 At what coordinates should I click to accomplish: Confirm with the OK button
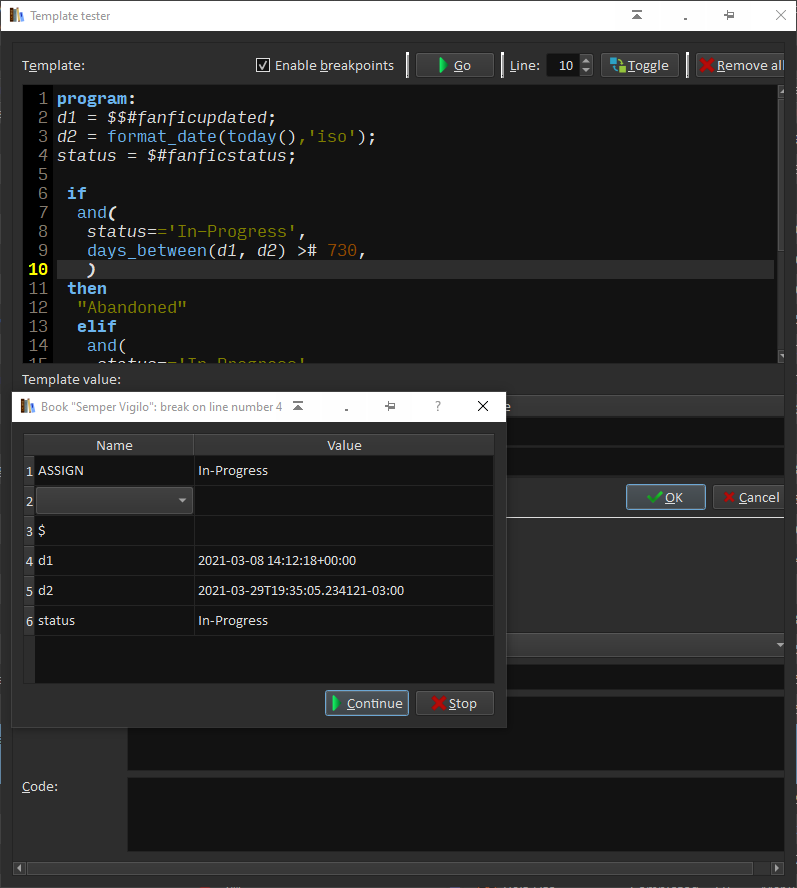tap(665, 497)
